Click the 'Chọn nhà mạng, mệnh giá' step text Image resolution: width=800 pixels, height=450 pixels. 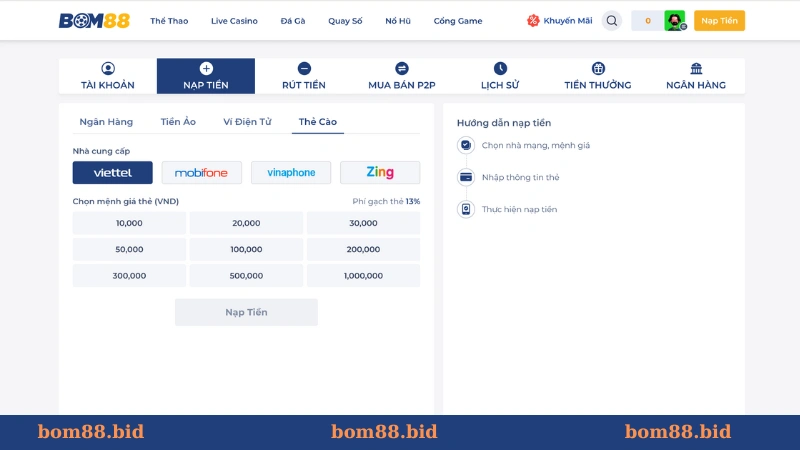[x=536, y=145]
